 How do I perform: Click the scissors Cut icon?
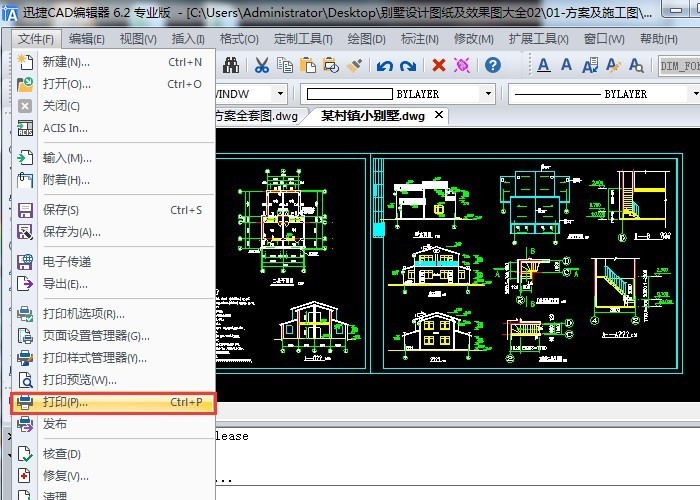261,66
